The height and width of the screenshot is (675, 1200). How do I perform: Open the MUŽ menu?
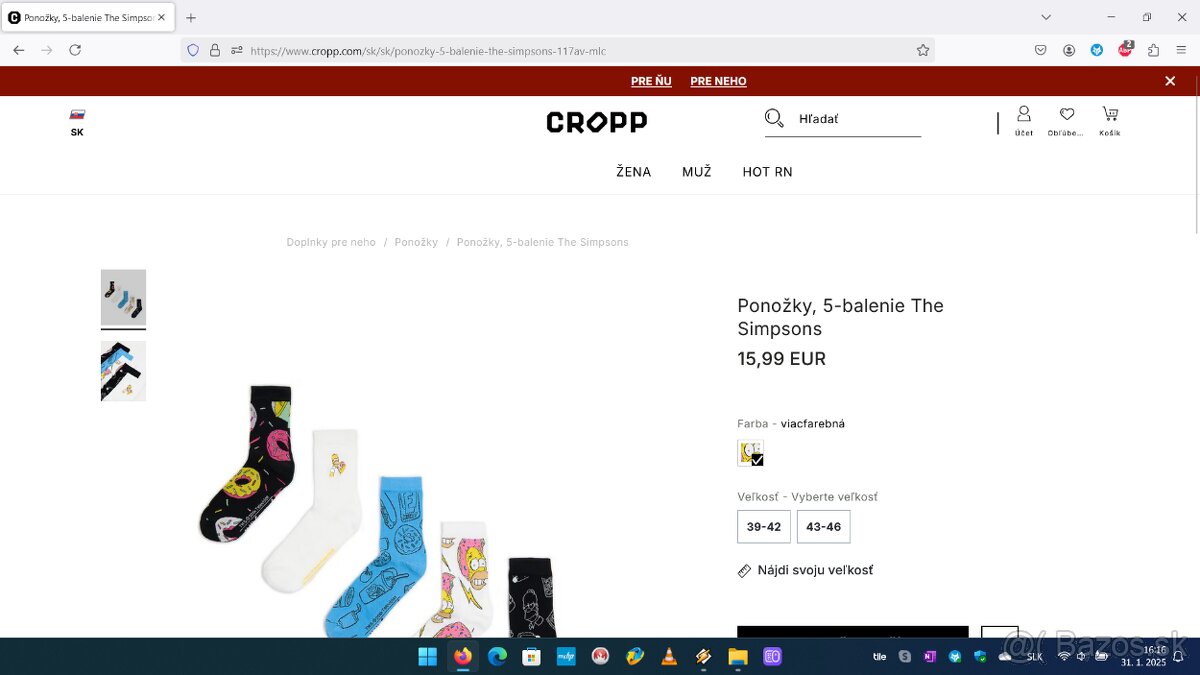(x=697, y=172)
